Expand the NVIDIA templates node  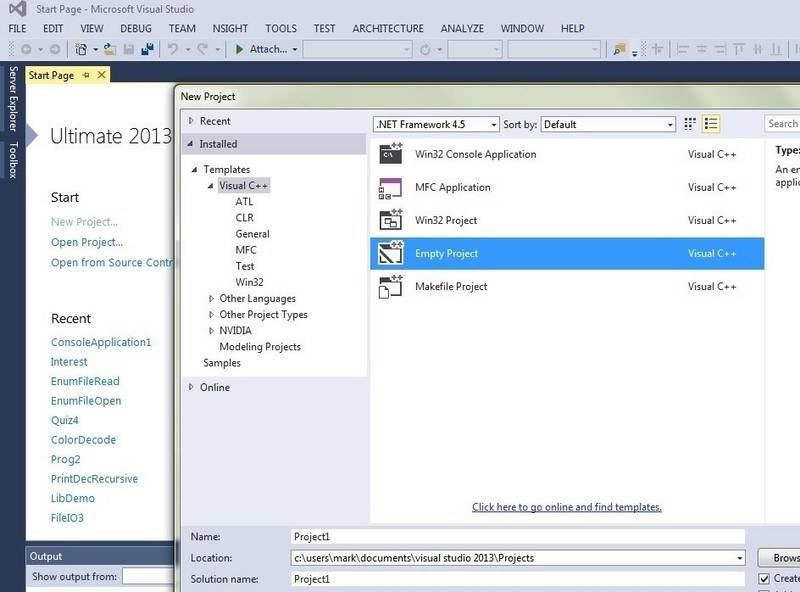[211, 331]
